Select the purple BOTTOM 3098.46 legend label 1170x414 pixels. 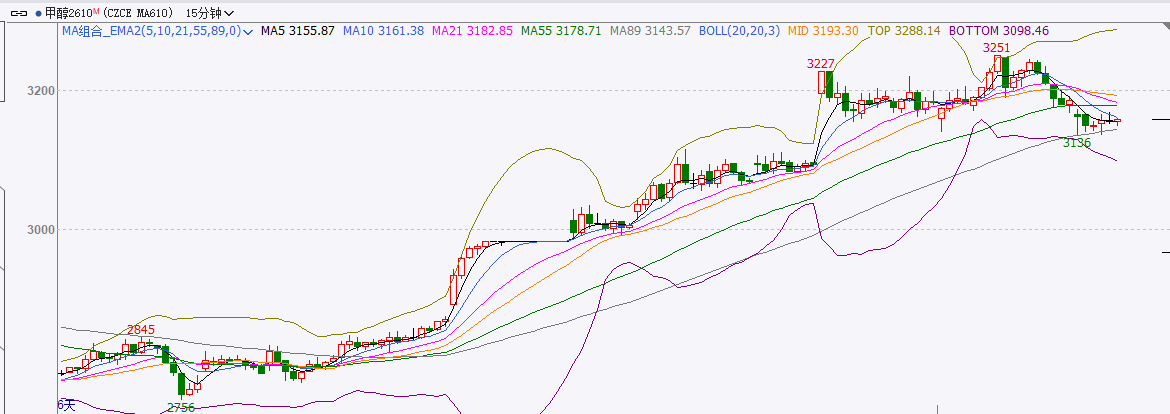click(x=999, y=31)
